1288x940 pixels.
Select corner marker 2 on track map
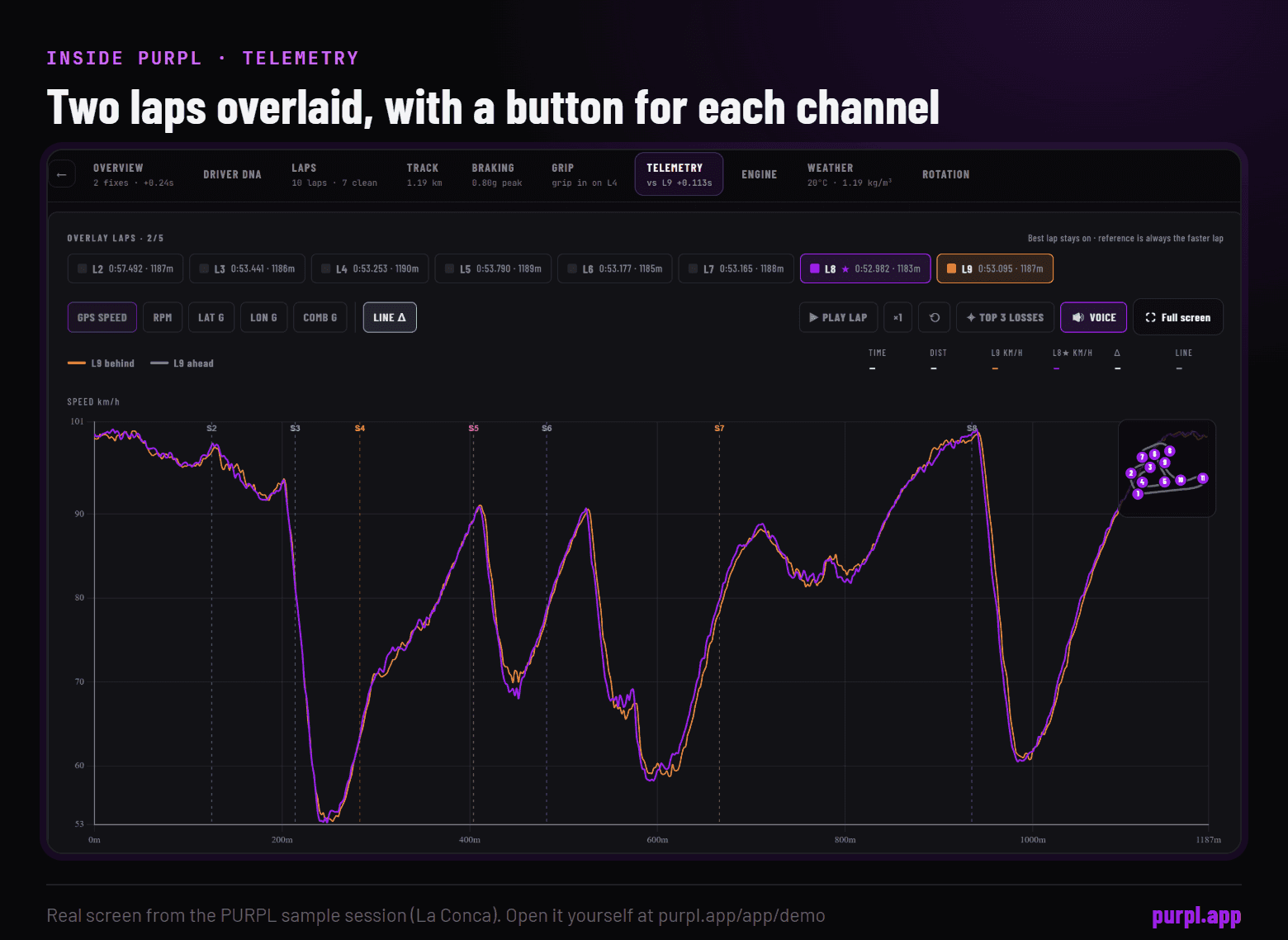click(x=1131, y=473)
